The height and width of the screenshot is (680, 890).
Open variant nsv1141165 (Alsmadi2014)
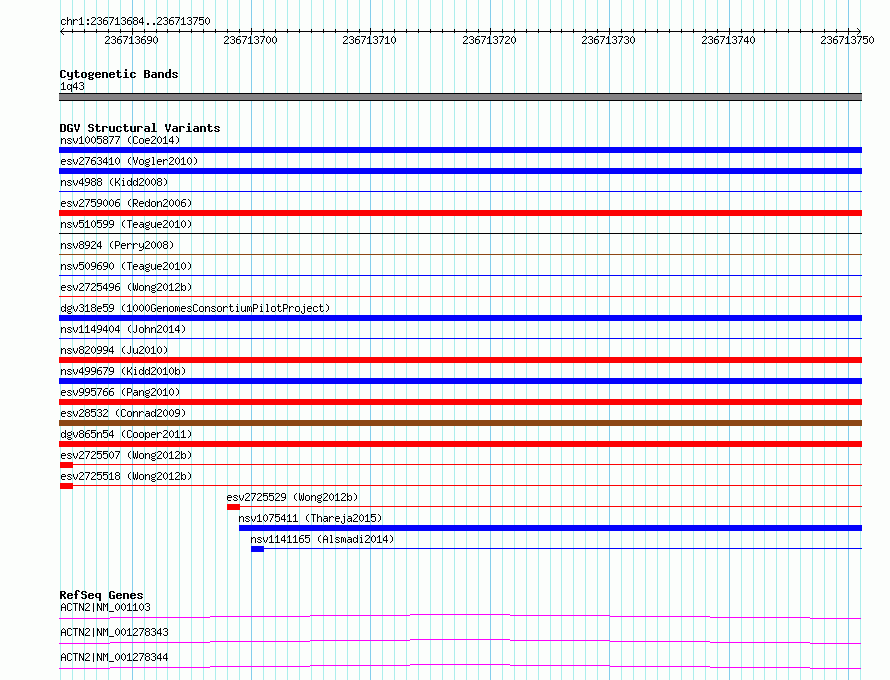(322, 539)
